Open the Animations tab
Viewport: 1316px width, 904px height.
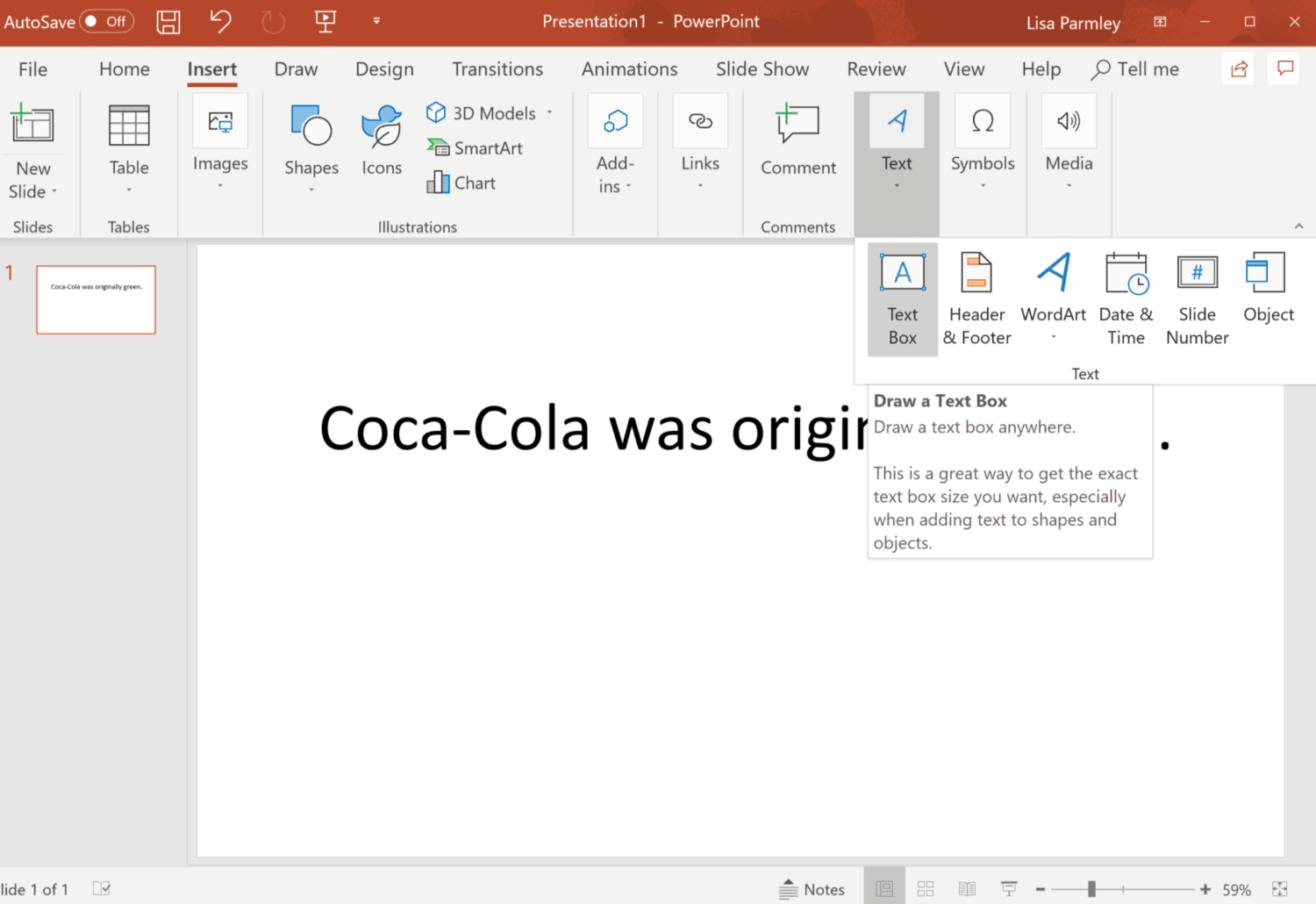click(x=630, y=69)
